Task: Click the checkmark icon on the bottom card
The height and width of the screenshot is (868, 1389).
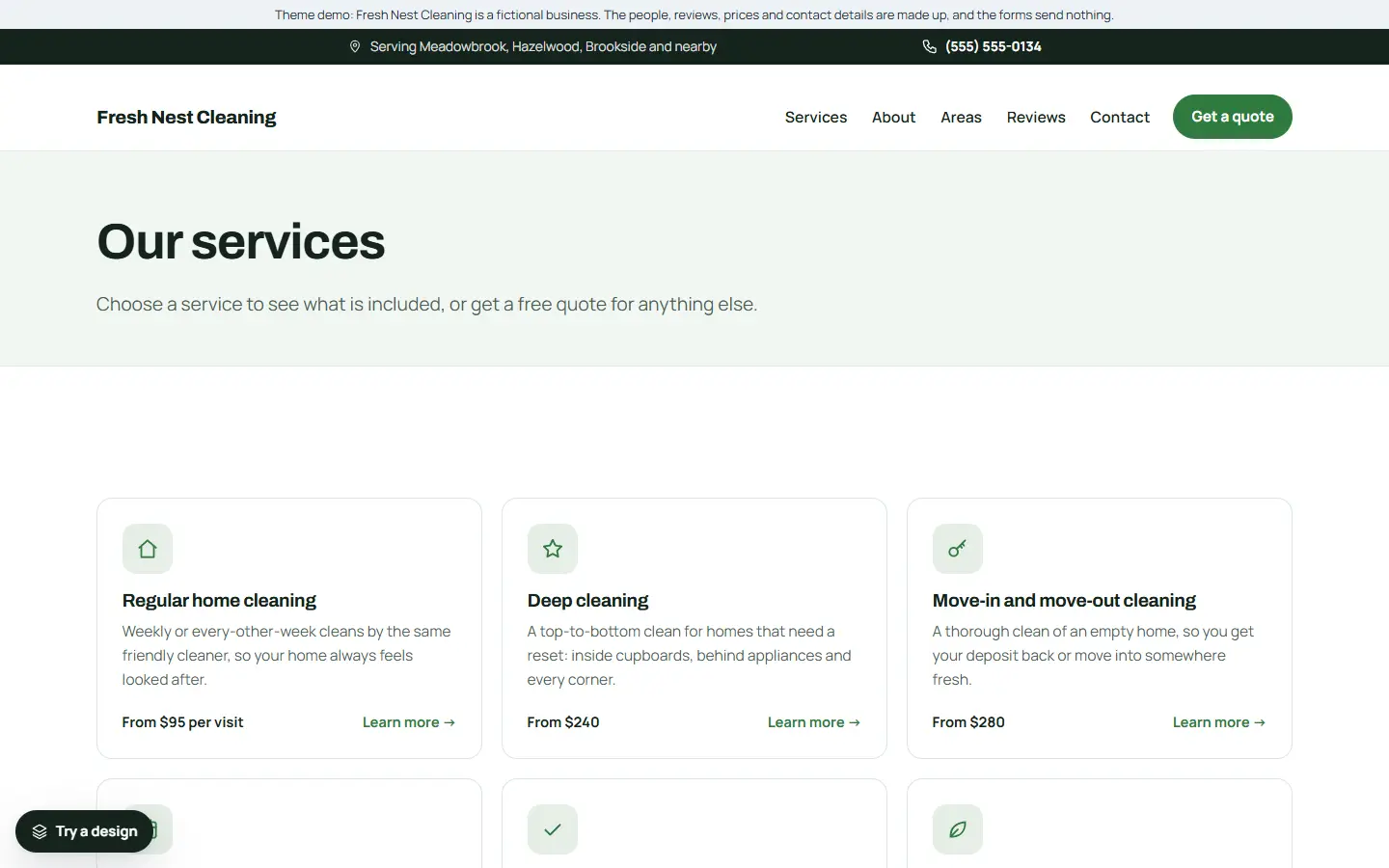Action: [x=553, y=829]
